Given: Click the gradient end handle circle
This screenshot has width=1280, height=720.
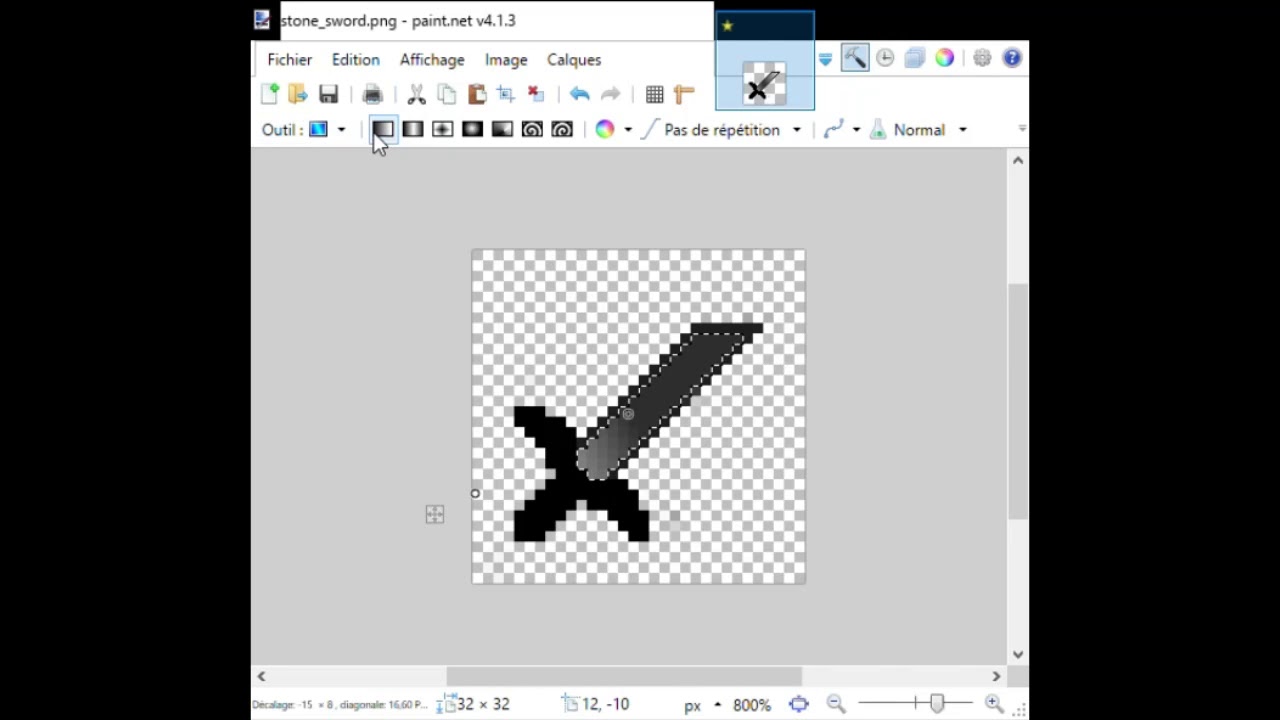Looking at the screenshot, I should point(475,493).
